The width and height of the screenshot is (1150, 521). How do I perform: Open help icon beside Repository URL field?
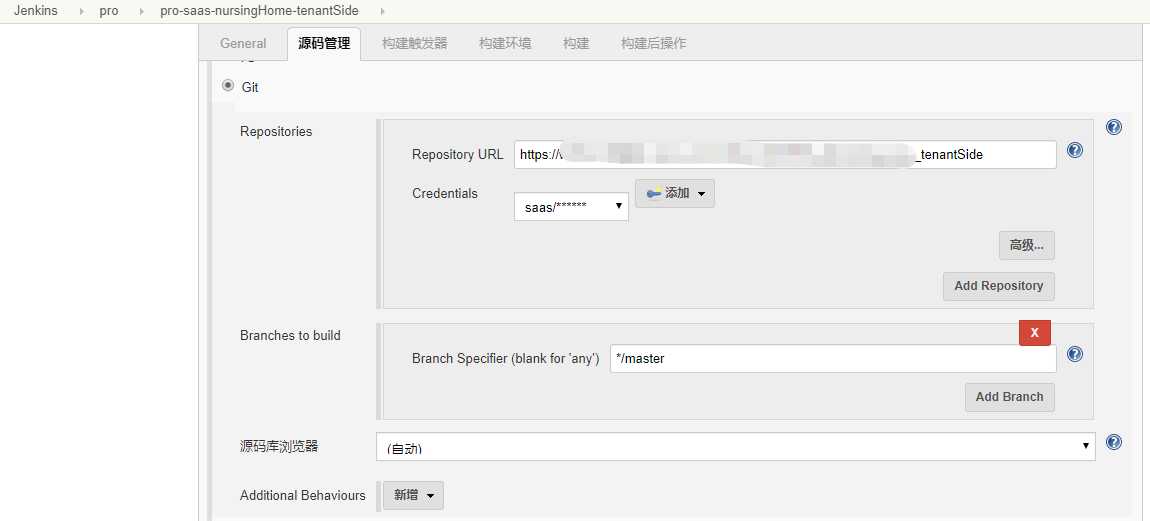1074,150
